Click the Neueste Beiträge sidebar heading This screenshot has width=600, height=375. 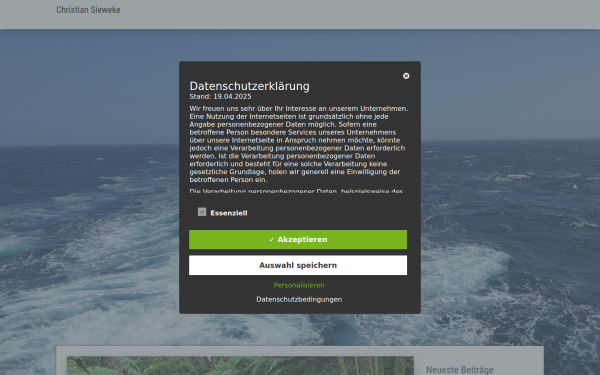click(460, 370)
